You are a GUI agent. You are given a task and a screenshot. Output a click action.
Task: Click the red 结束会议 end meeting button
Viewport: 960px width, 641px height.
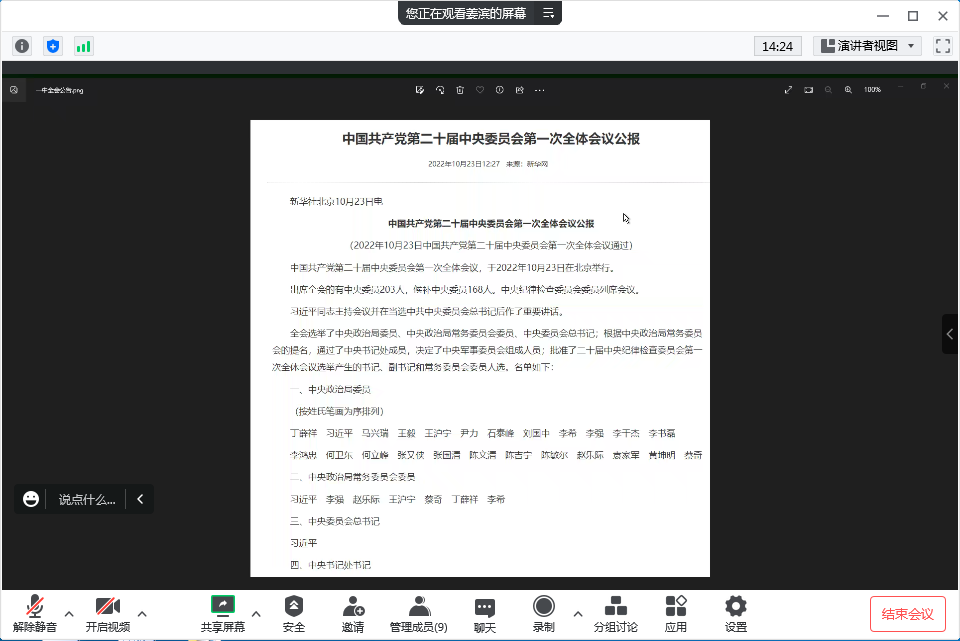(x=907, y=614)
